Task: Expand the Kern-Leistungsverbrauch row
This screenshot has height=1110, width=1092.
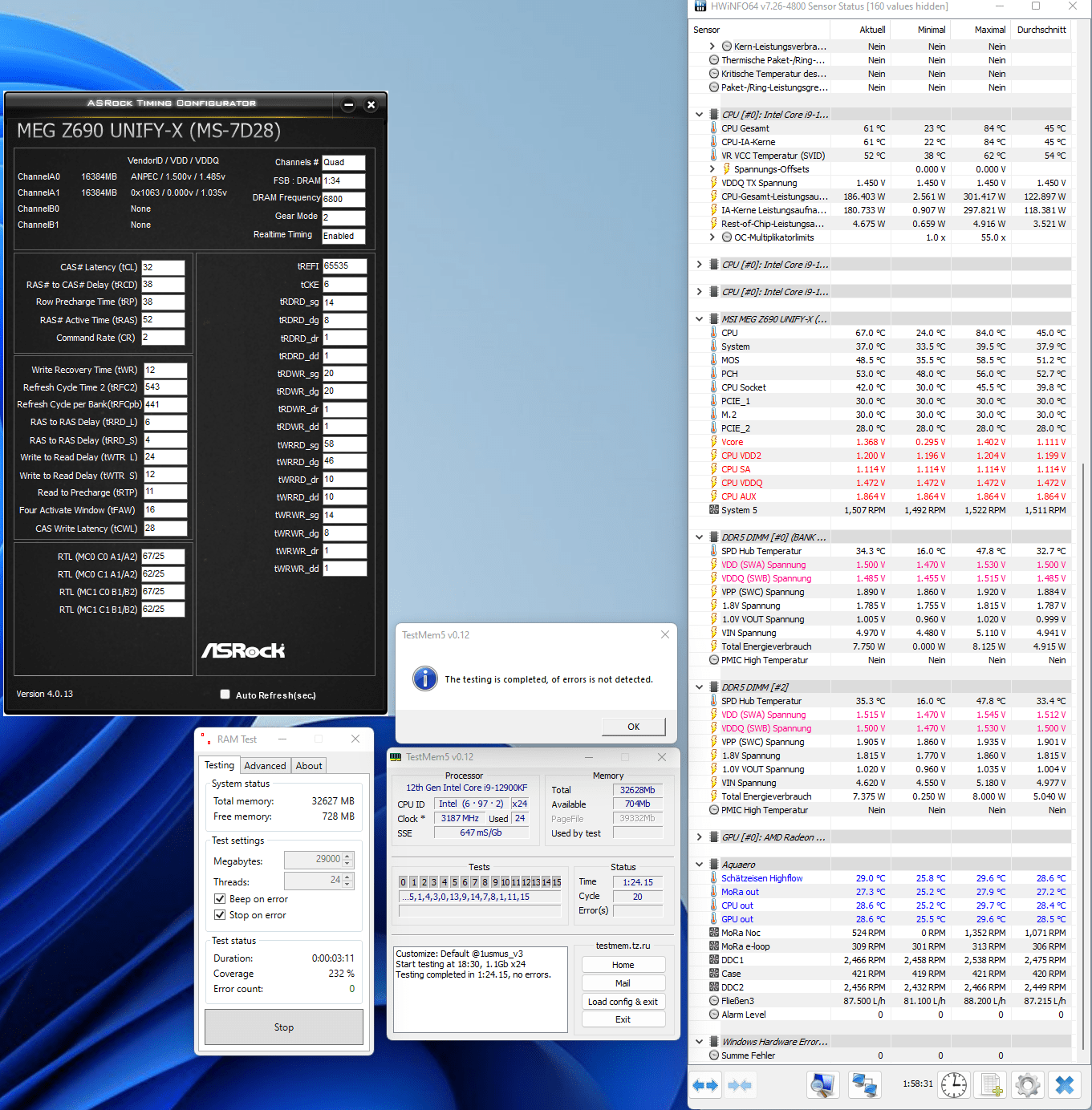Action: coord(712,47)
